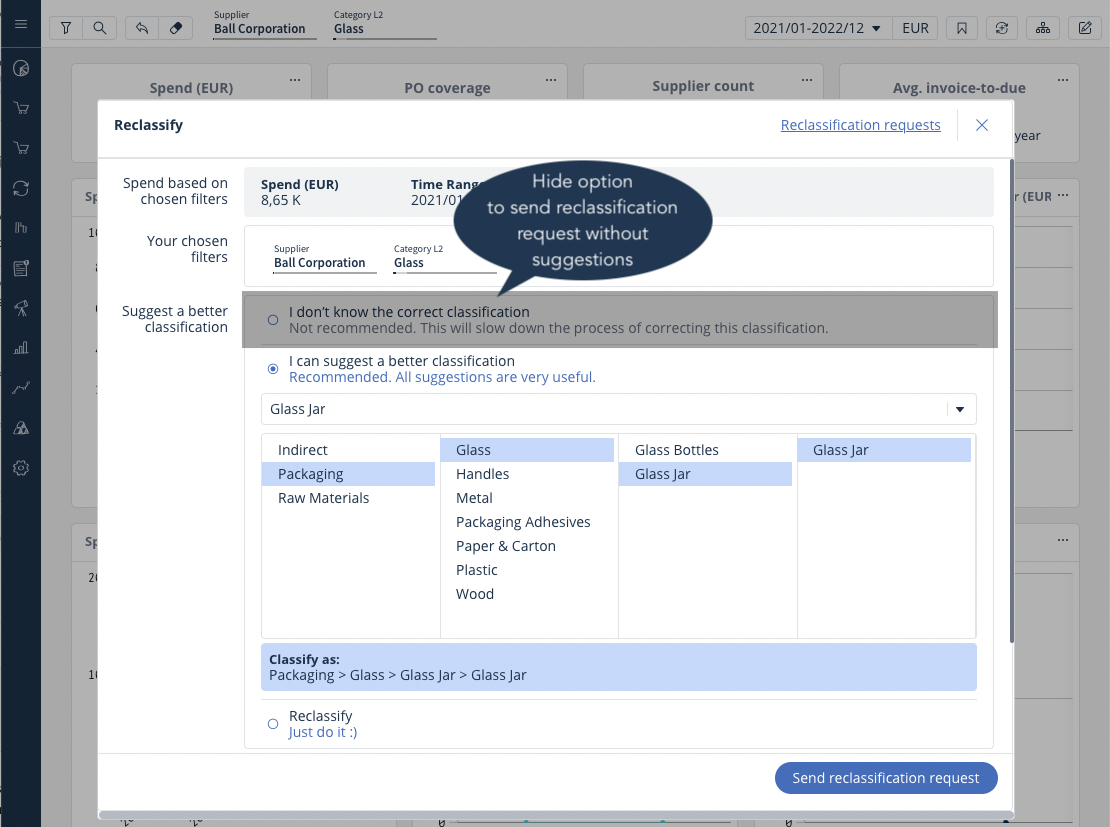Click the search magnifier icon
1110x827 pixels.
[99, 28]
